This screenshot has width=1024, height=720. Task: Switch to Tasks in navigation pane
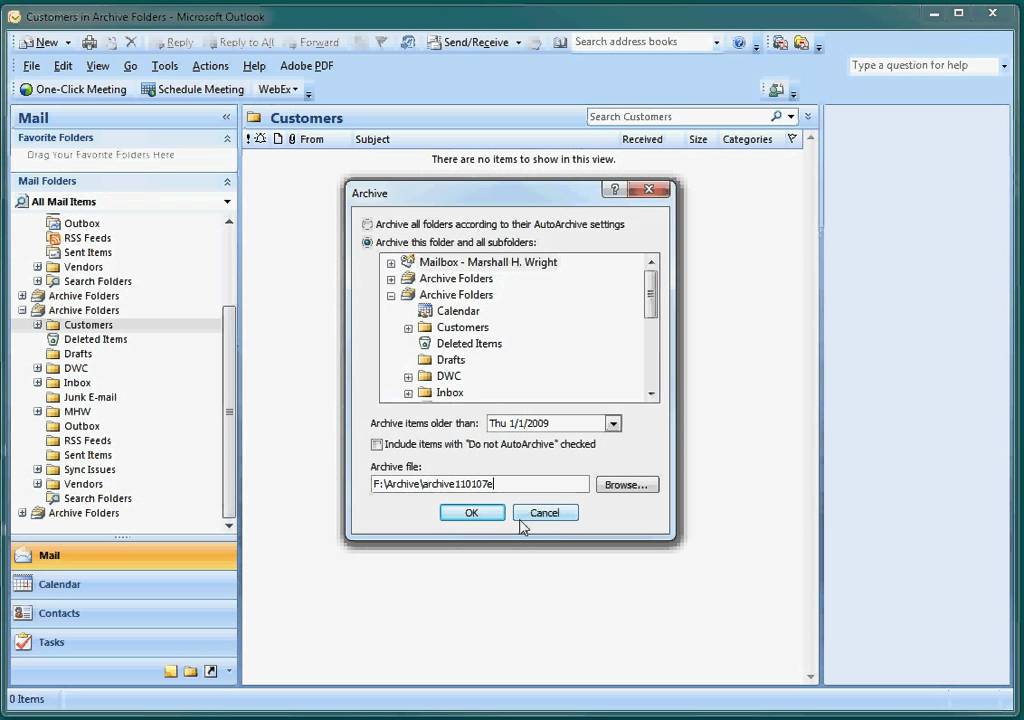click(124, 642)
